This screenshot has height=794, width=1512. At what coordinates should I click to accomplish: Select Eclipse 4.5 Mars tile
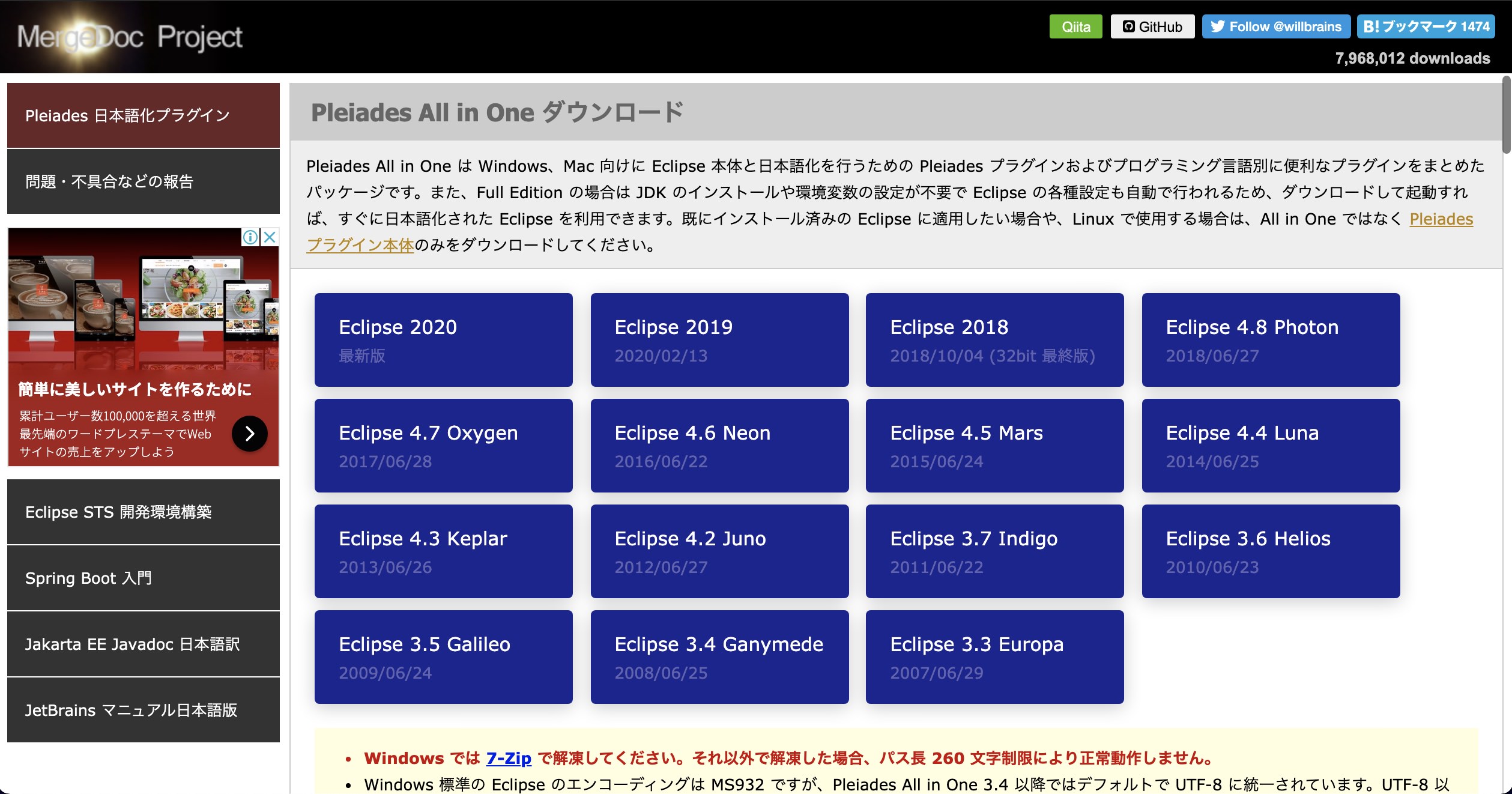click(x=995, y=446)
